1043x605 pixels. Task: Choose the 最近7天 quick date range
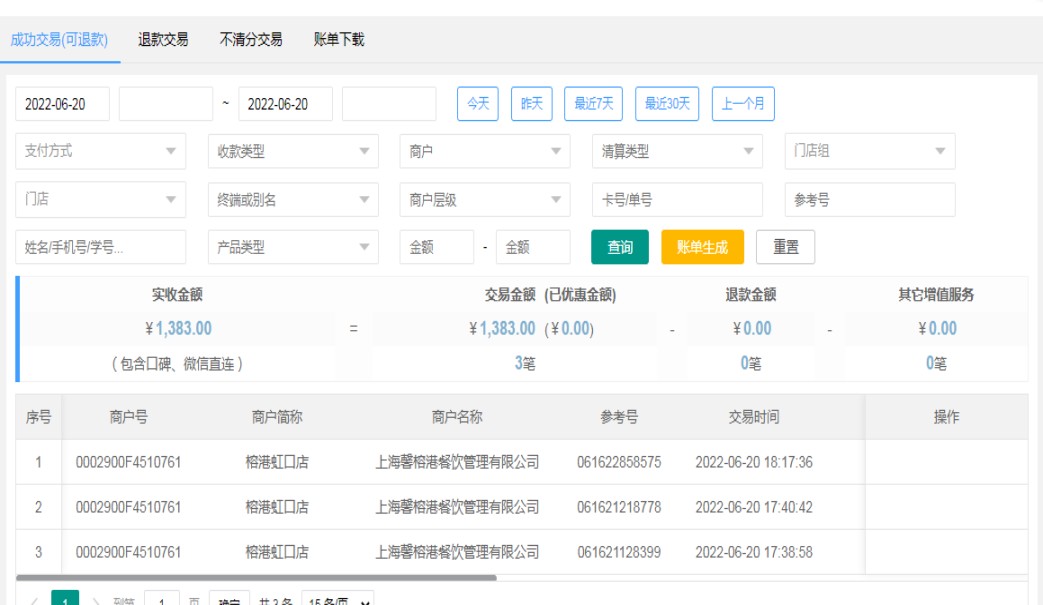tap(594, 104)
